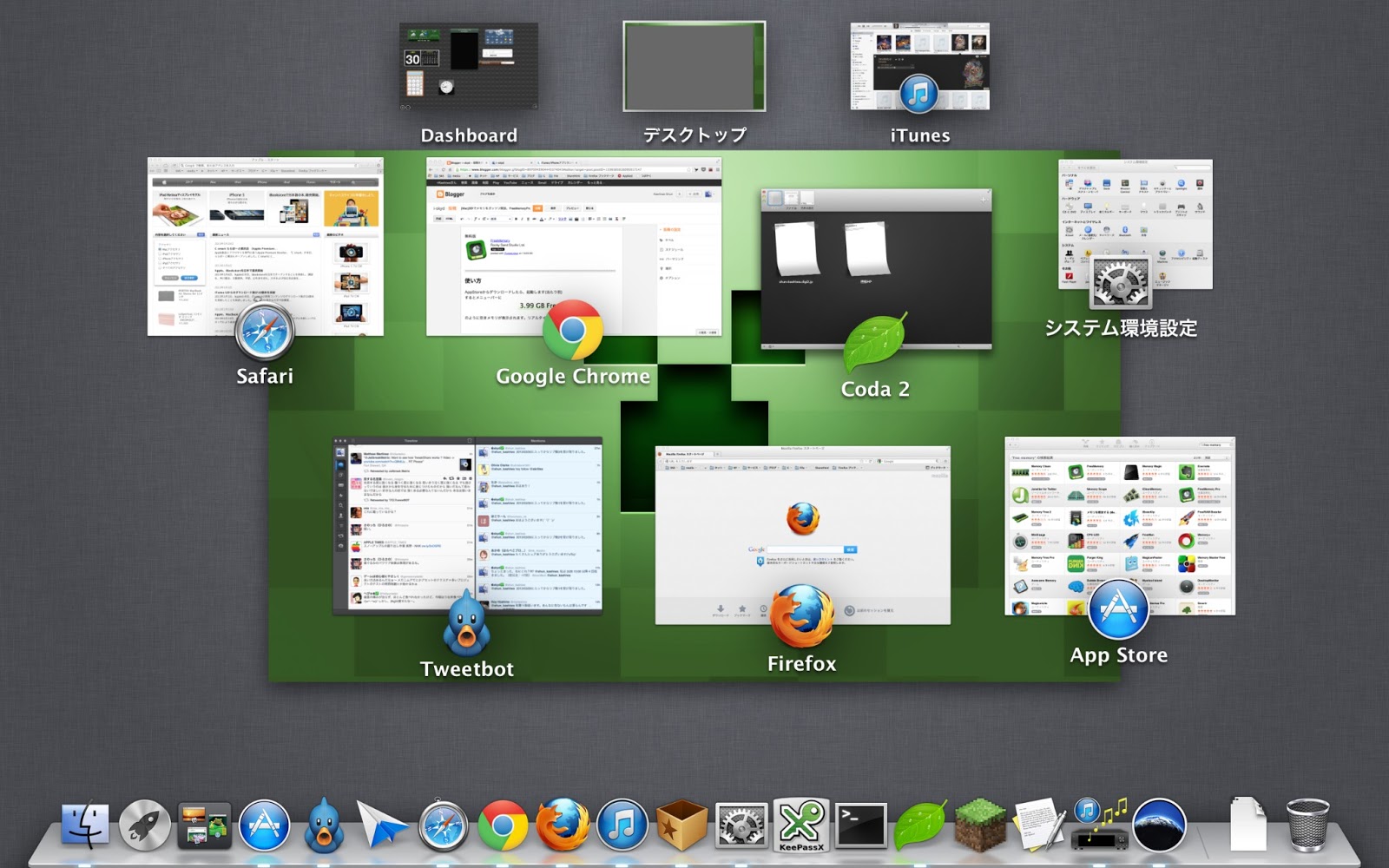The width and height of the screenshot is (1389, 868).
Task: Click the "システム環境設定" label
Action: 1121,328
